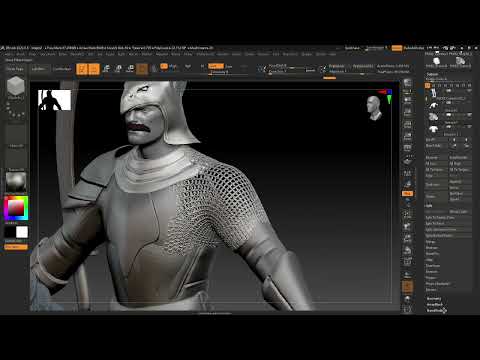Toggle the Live Boolean button
The width and height of the screenshot is (480, 360).
click(x=62, y=69)
